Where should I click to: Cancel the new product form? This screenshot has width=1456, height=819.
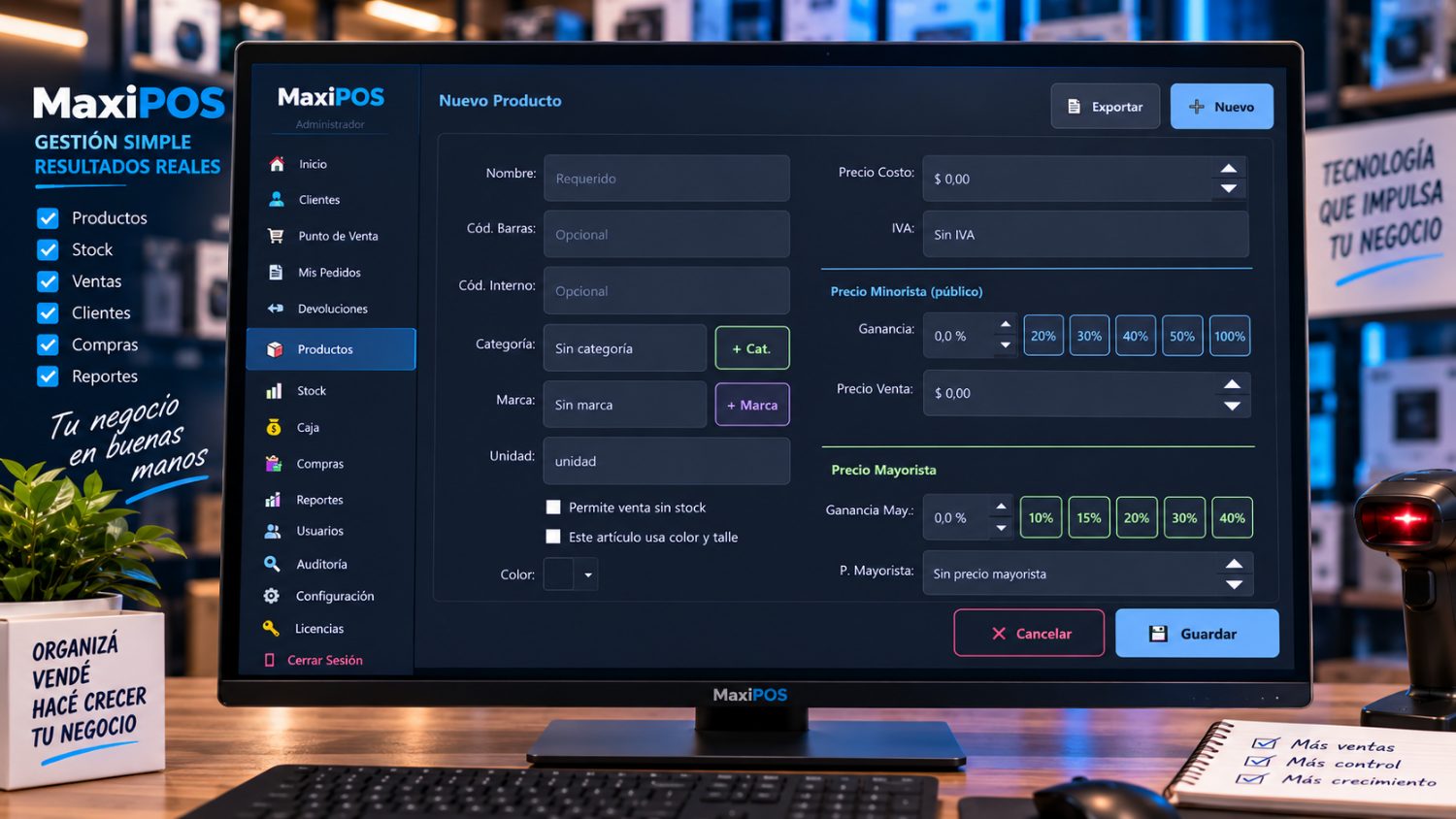tap(1029, 634)
